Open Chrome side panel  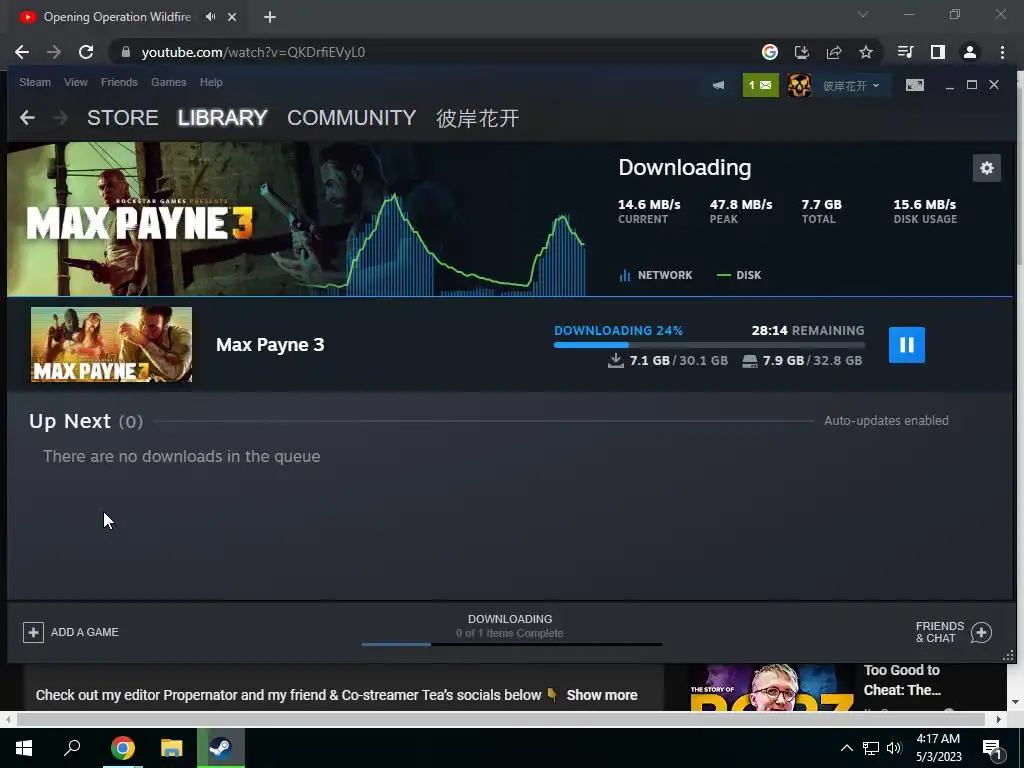938,52
